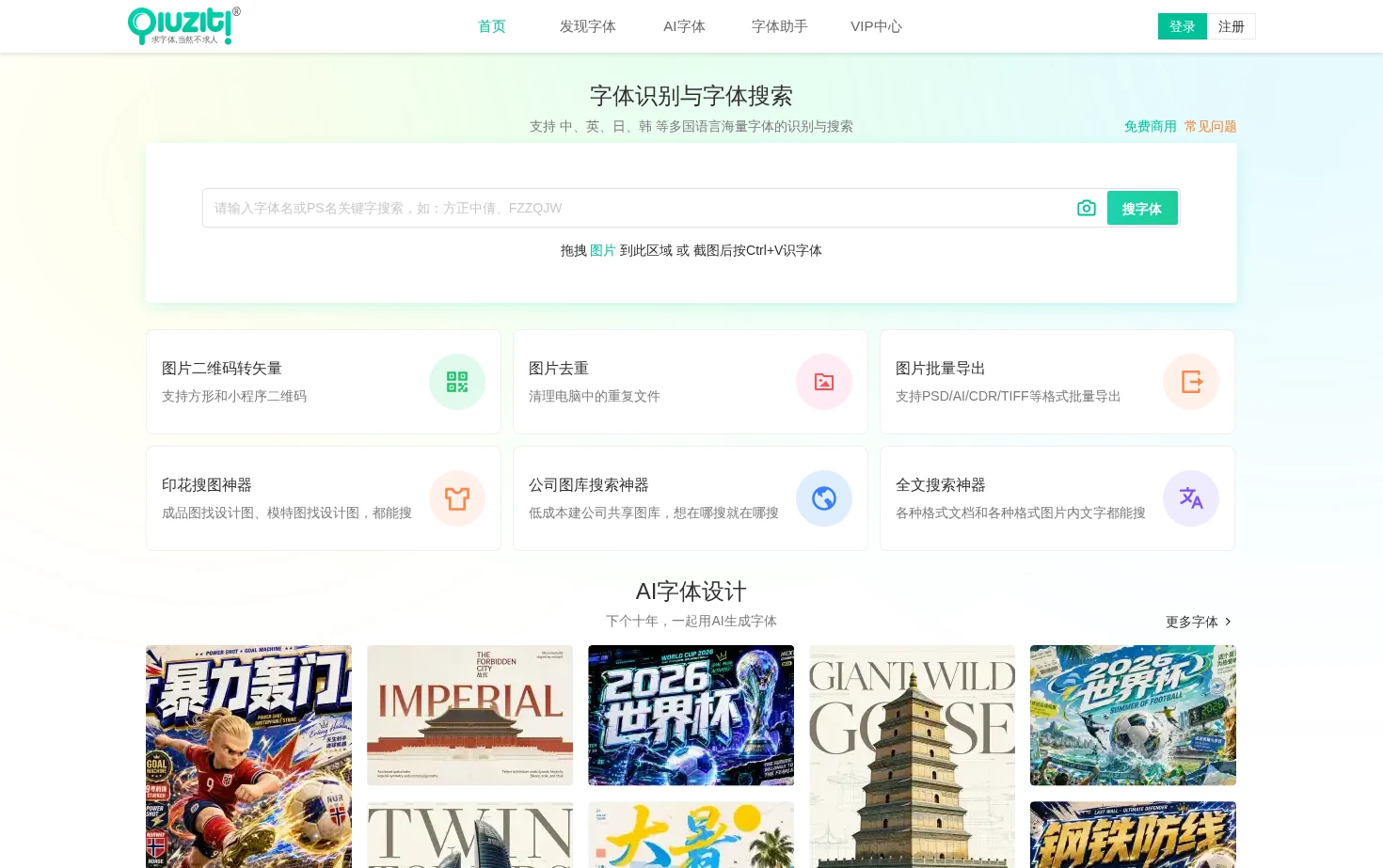Open the TWIN towers poster thumbnail
1383x868 pixels.
(470, 835)
